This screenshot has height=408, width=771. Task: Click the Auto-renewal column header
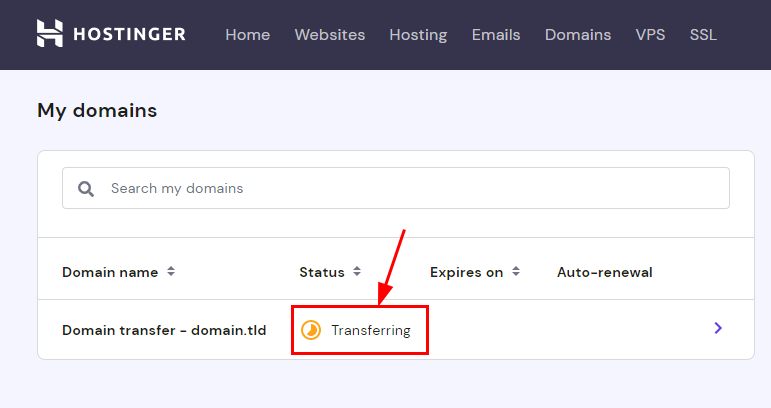(x=604, y=272)
